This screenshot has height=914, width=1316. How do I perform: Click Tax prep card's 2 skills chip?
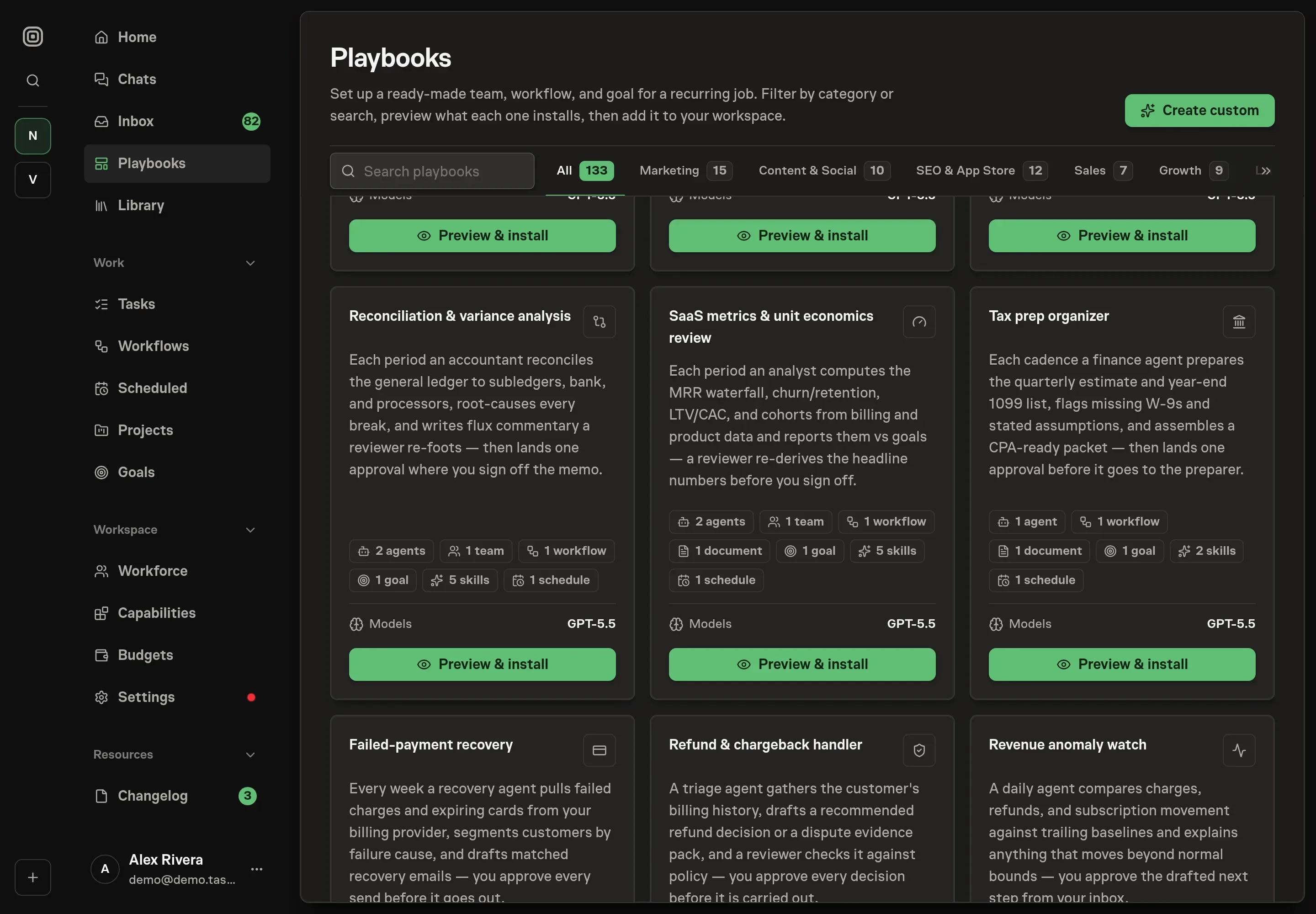(1207, 551)
